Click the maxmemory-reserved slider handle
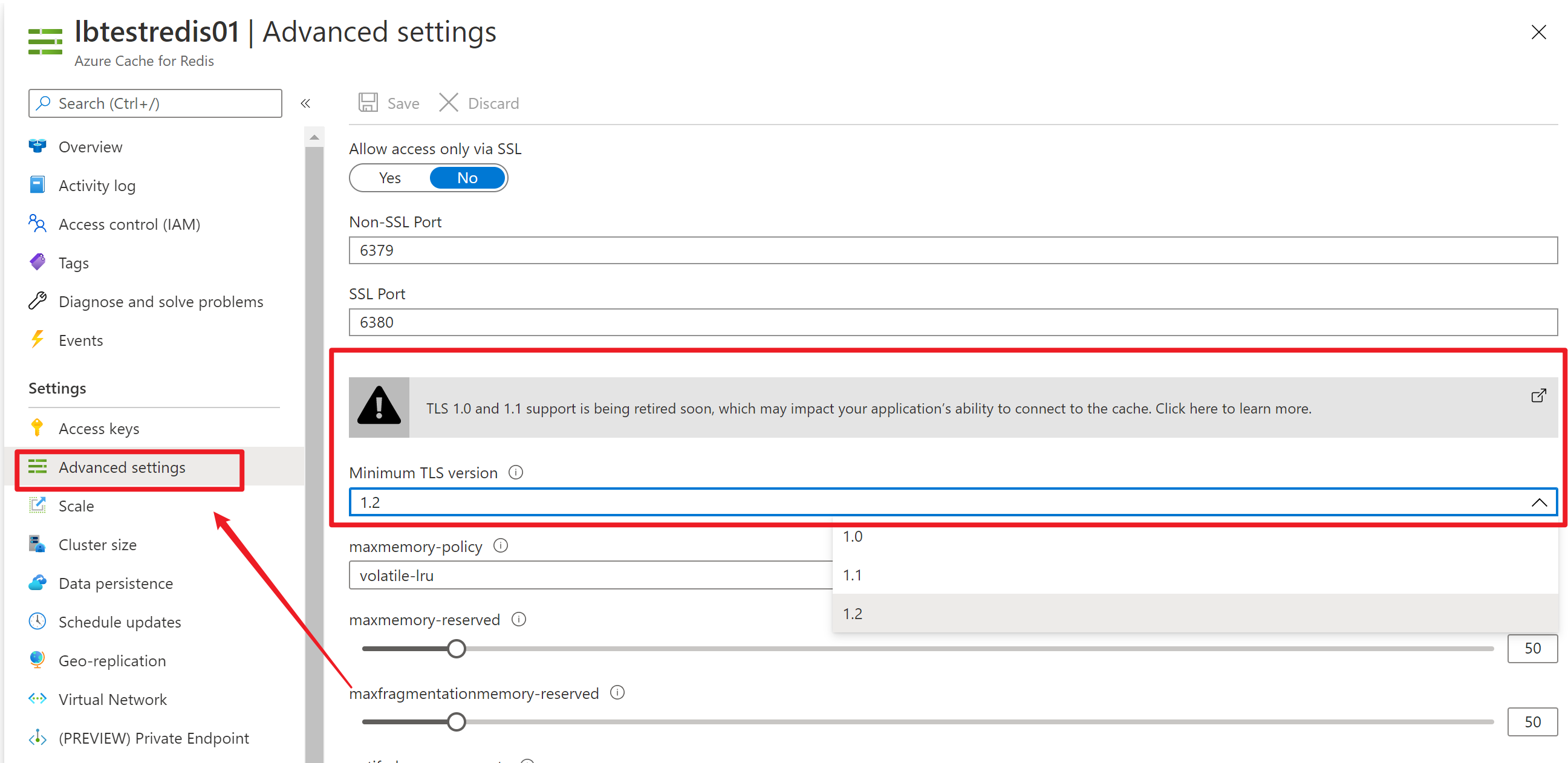The width and height of the screenshot is (1568, 763). coord(456,648)
